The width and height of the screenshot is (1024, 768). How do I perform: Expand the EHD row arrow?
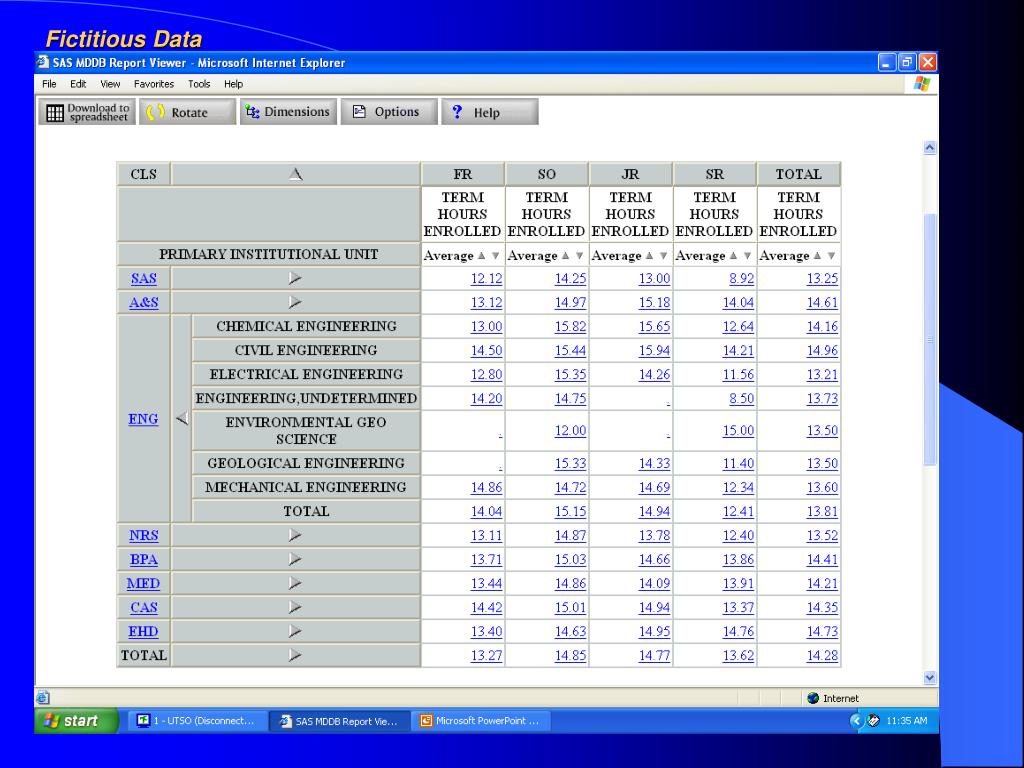(x=295, y=632)
